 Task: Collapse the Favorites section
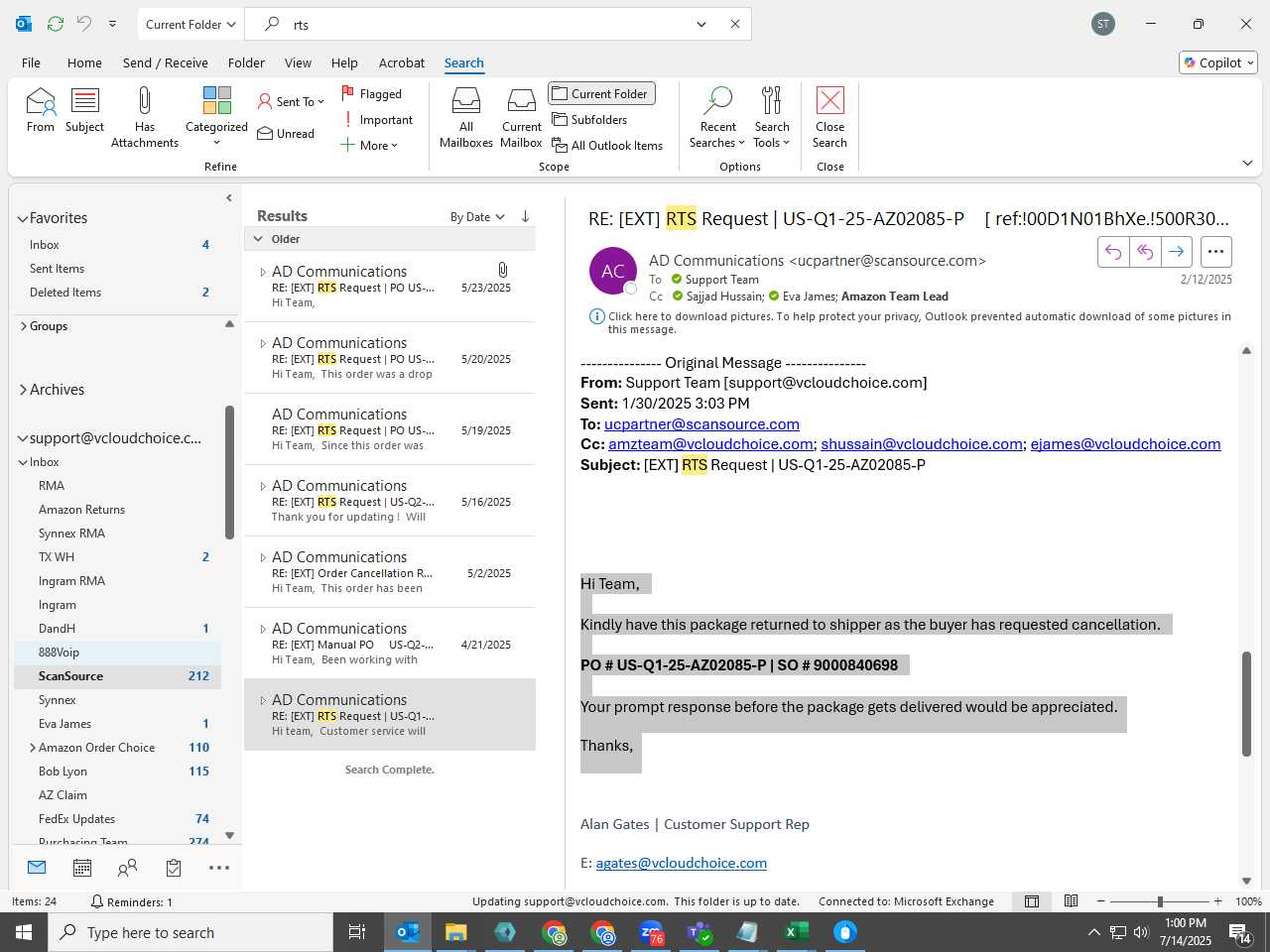(x=23, y=218)
